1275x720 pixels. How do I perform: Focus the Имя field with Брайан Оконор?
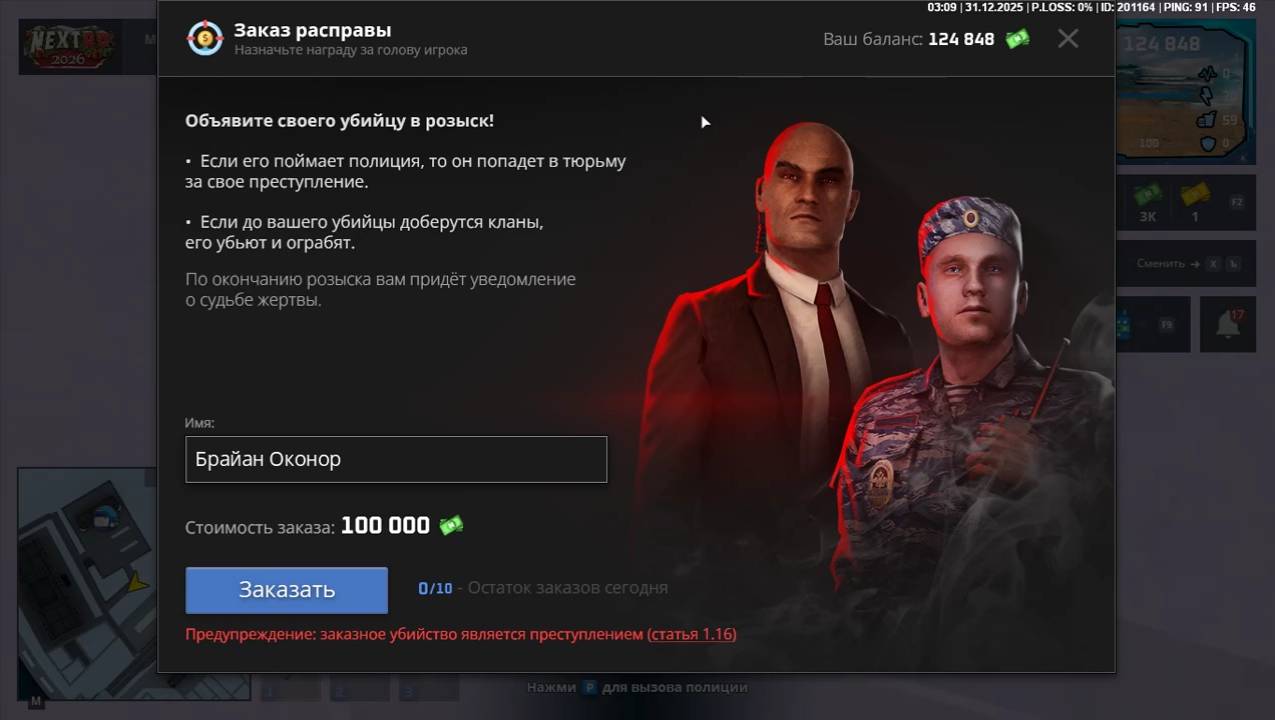(x=396, y=459)
